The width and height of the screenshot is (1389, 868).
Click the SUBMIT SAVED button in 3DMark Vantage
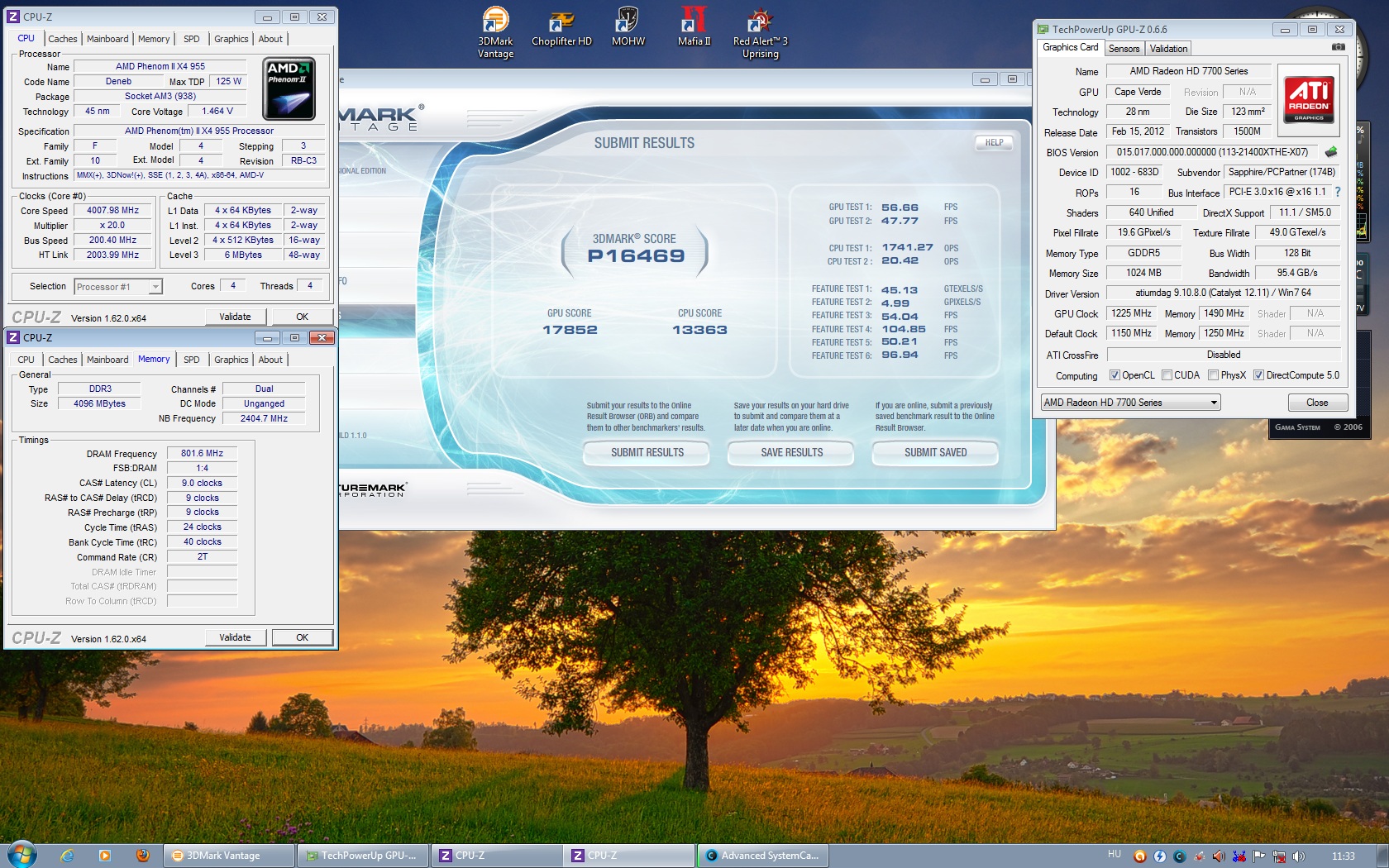(935, 453)
